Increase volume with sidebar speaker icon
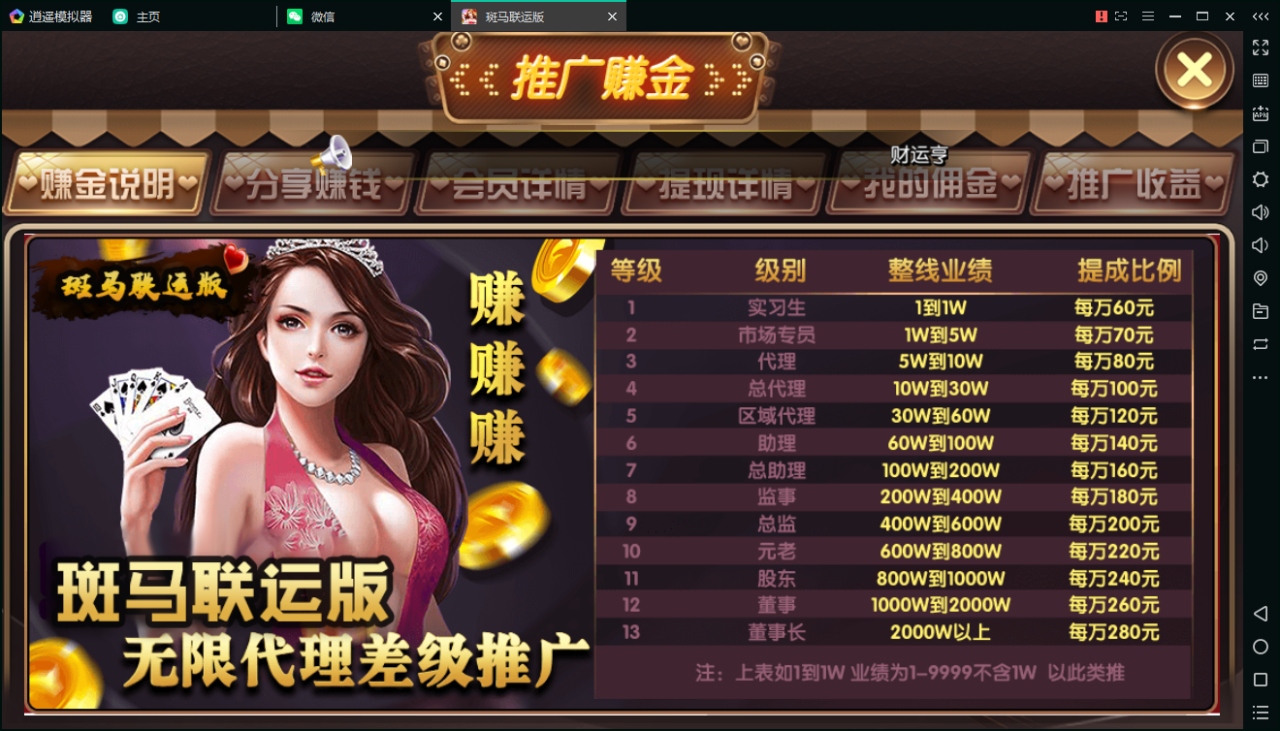This screenshot has height=731, width=1280. click(x=1260, y=212)
